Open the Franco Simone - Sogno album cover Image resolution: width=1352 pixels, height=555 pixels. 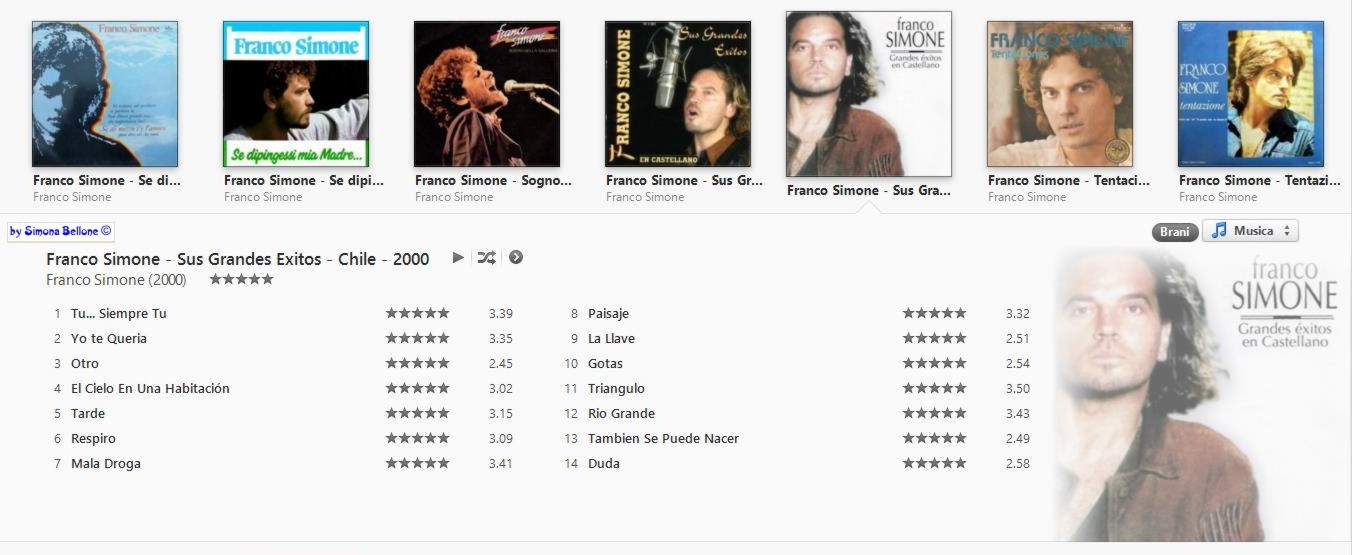[x=487, y=94]
